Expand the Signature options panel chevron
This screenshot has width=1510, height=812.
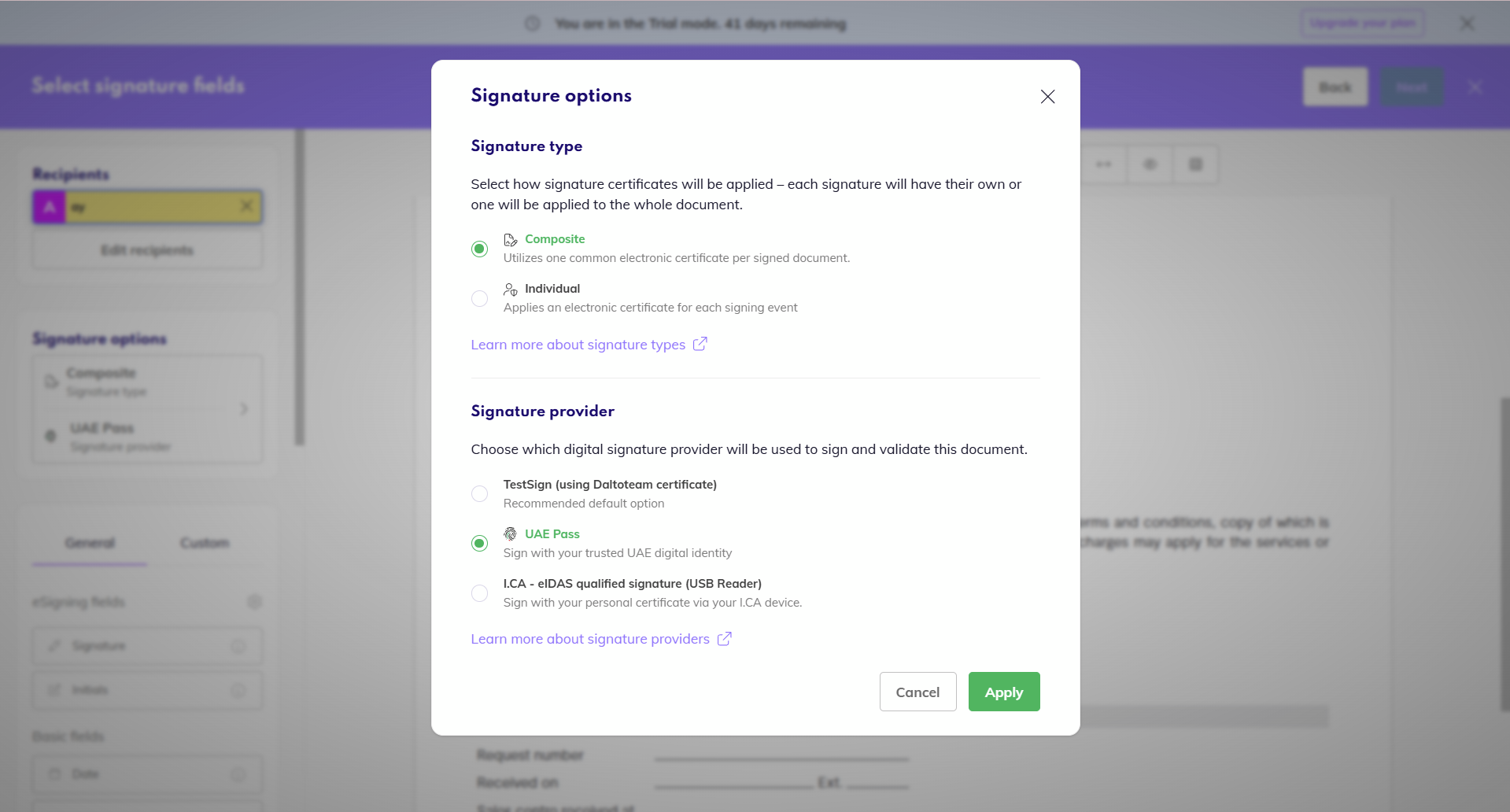[244, 409]
